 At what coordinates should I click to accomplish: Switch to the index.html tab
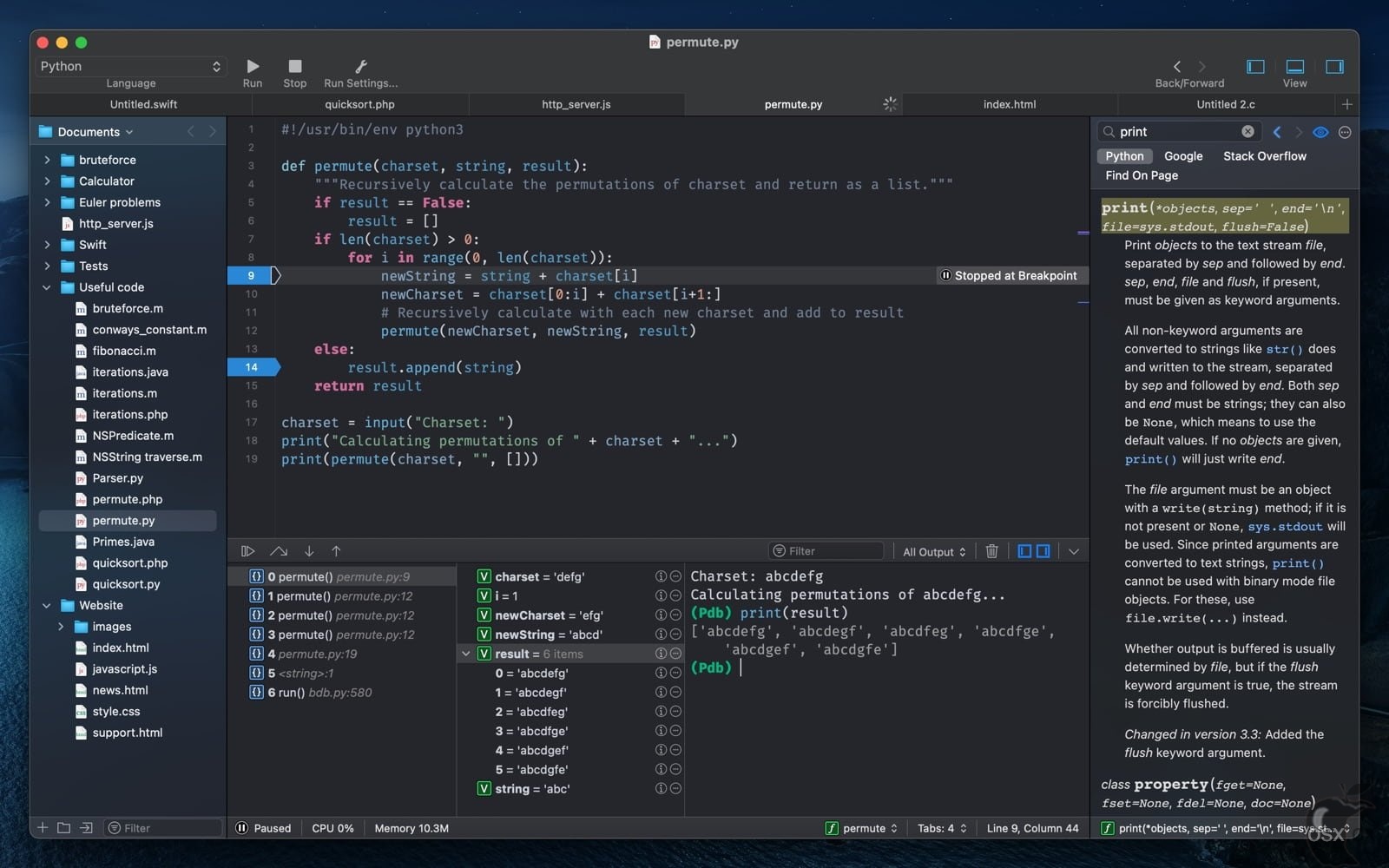click(1009, 104)
